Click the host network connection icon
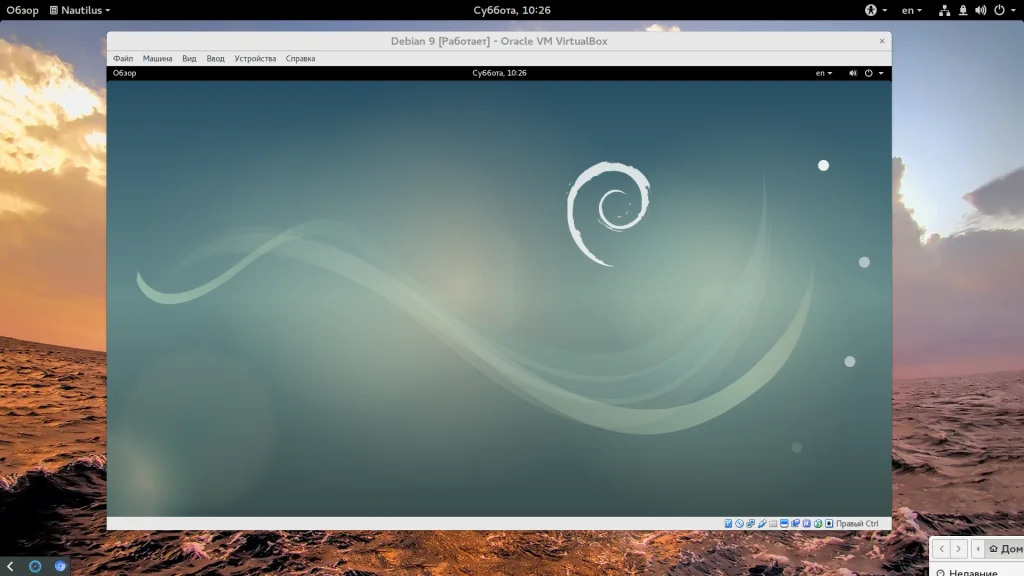 click(x=945, y=10)
